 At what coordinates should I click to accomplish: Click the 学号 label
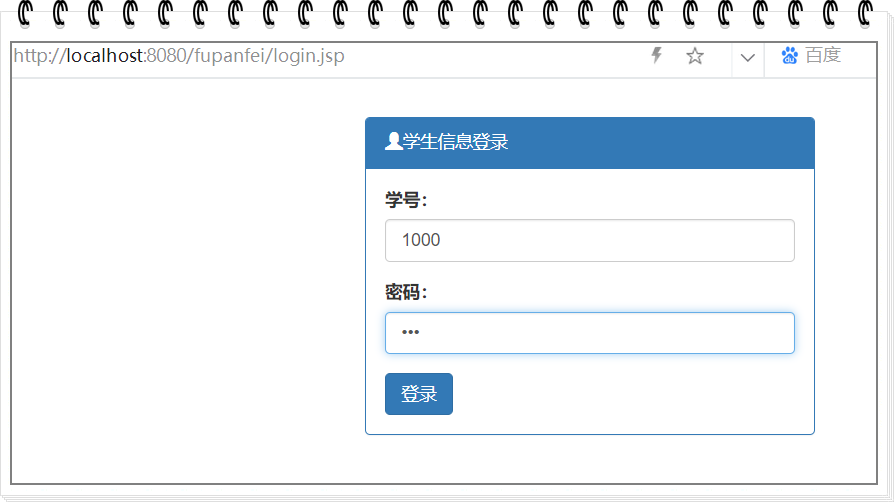(406, 200)
